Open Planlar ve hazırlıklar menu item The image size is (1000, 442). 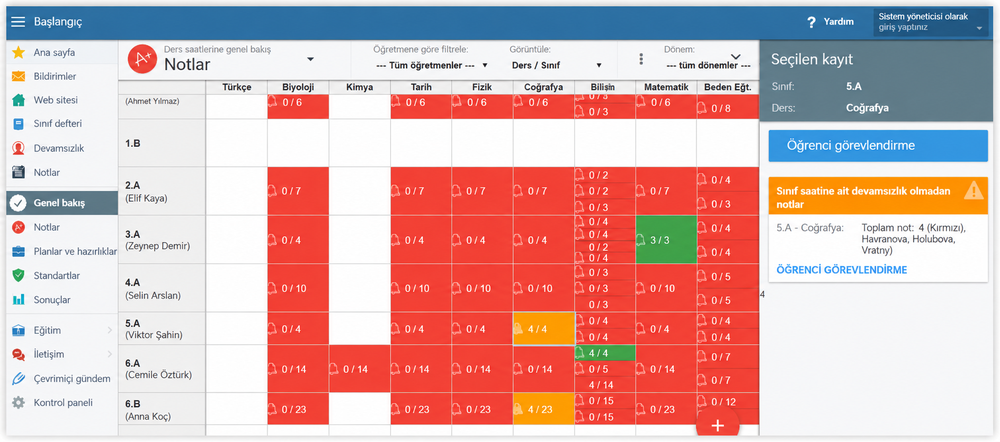(62, 251)
